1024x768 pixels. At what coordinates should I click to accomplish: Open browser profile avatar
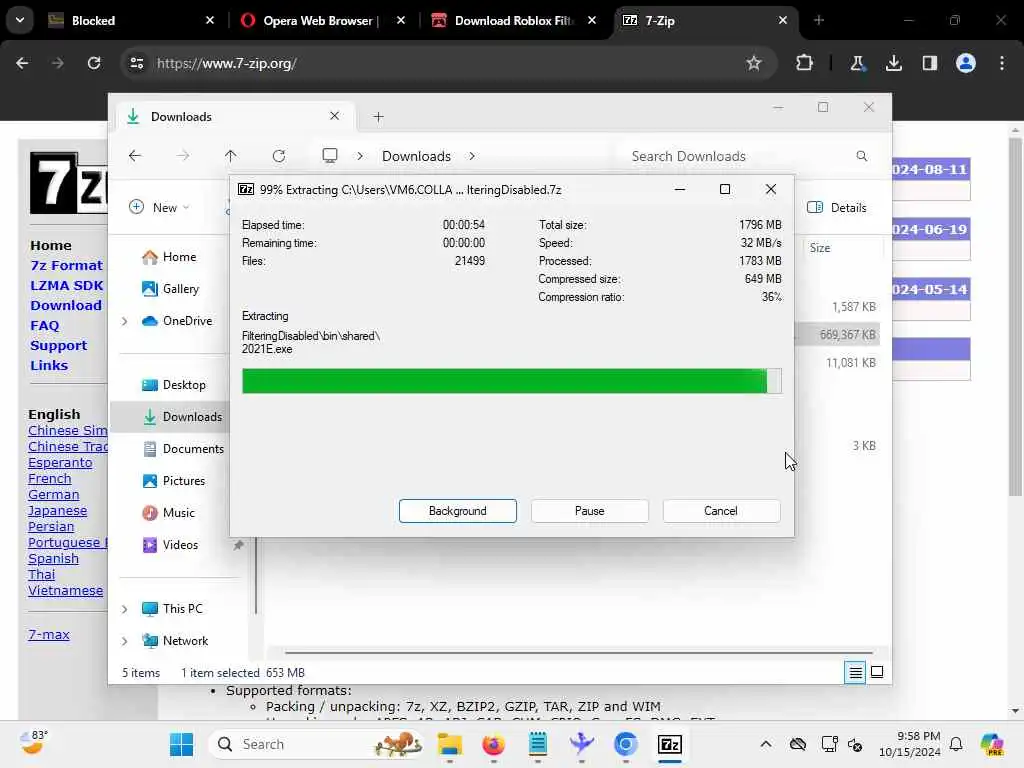(966, 63)
